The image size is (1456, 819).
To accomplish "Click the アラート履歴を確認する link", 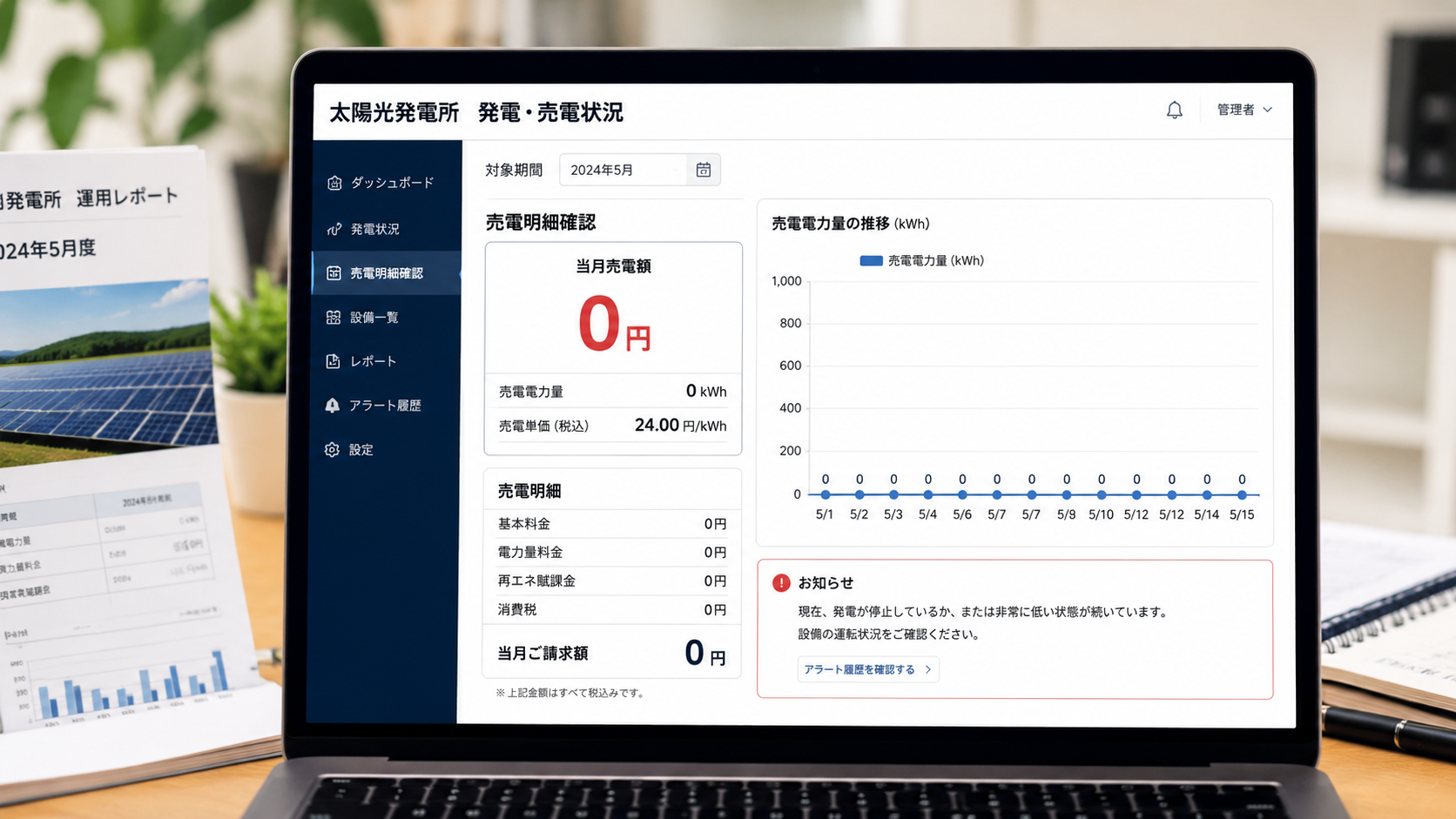I will pos(867,669).
